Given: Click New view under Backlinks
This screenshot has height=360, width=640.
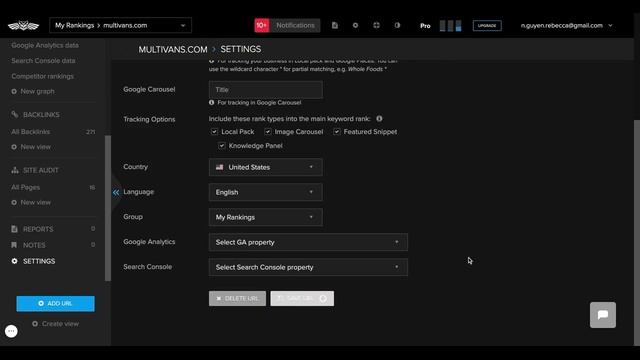Looking at the screenshot, I should click(x=31, y=147).
